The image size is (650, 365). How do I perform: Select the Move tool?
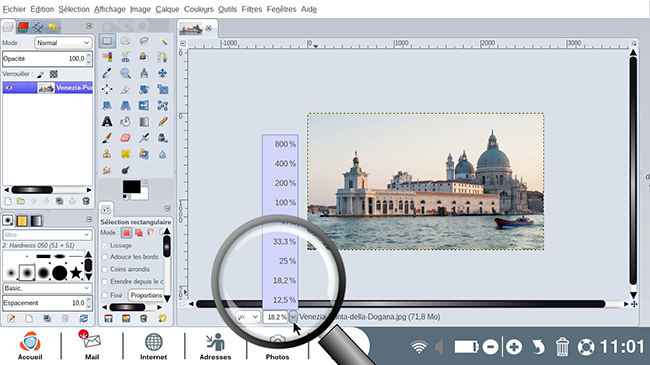coord(162,73)
